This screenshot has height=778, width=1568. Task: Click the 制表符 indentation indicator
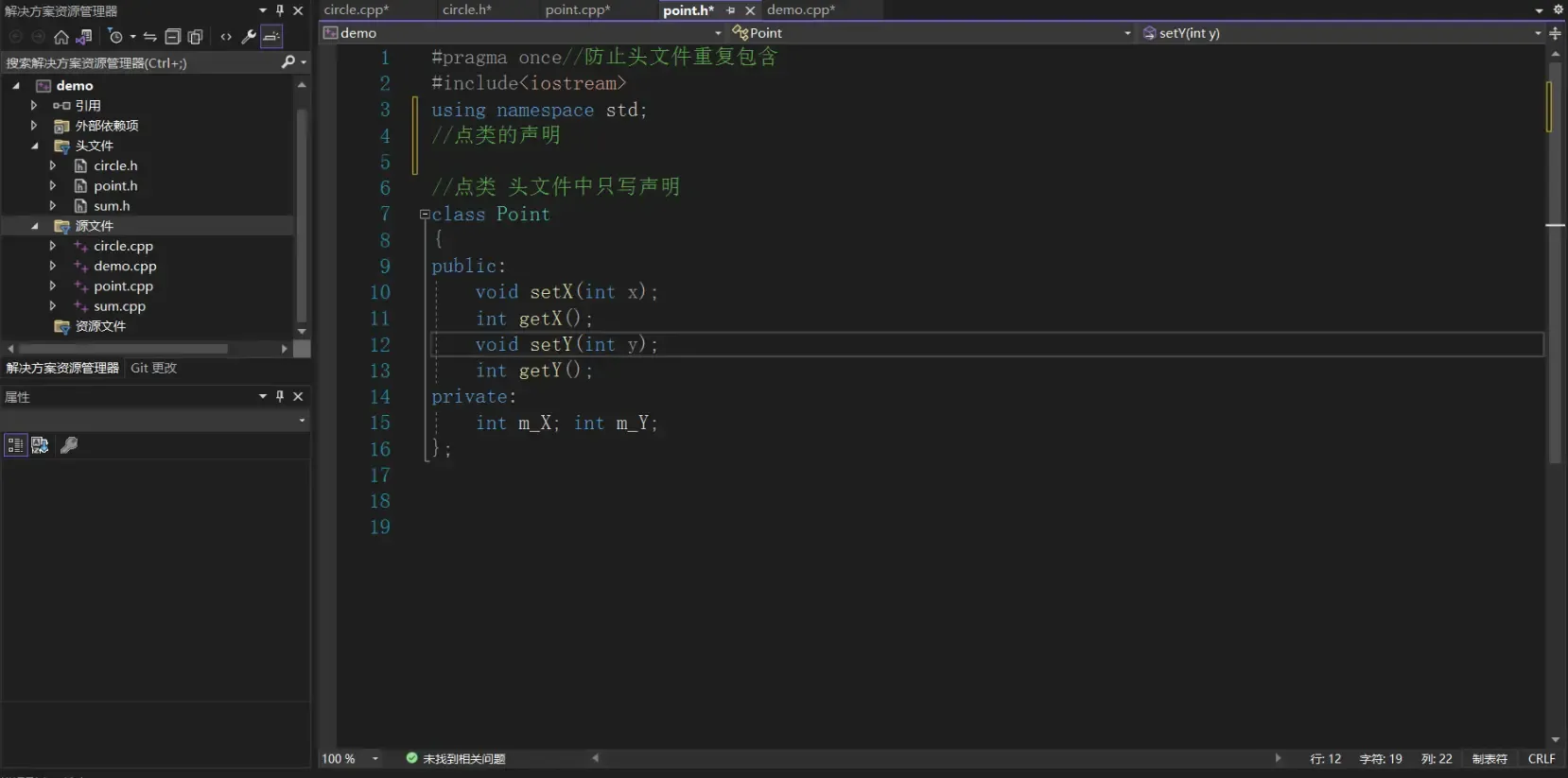[x=1490, y=759]
